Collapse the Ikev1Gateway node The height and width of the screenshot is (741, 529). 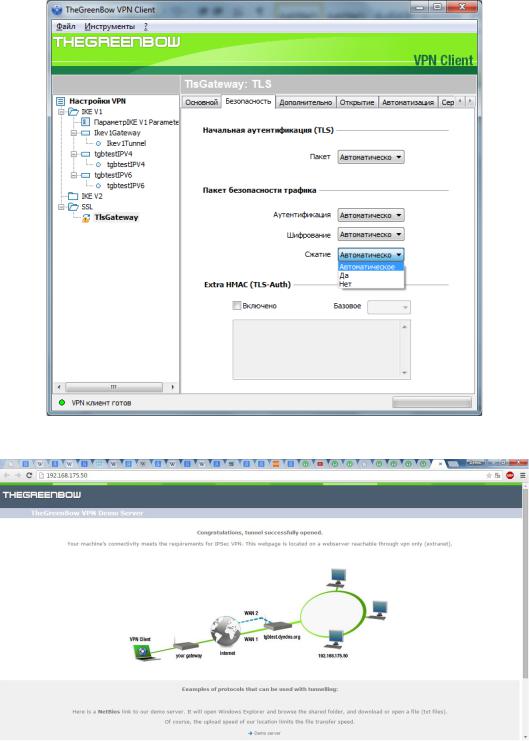73,133
